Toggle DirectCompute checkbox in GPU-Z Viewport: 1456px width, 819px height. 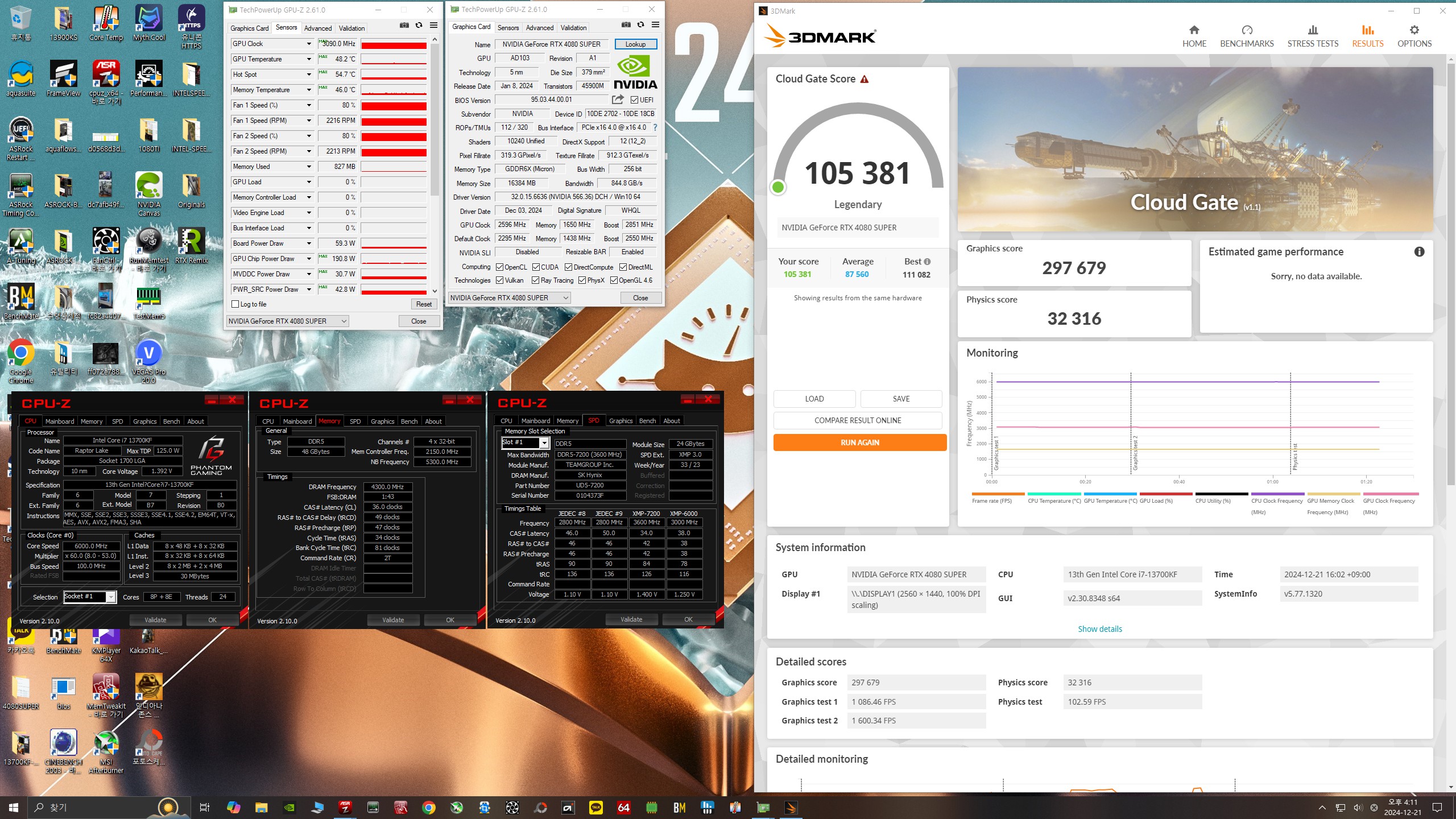tap(568, 267)
